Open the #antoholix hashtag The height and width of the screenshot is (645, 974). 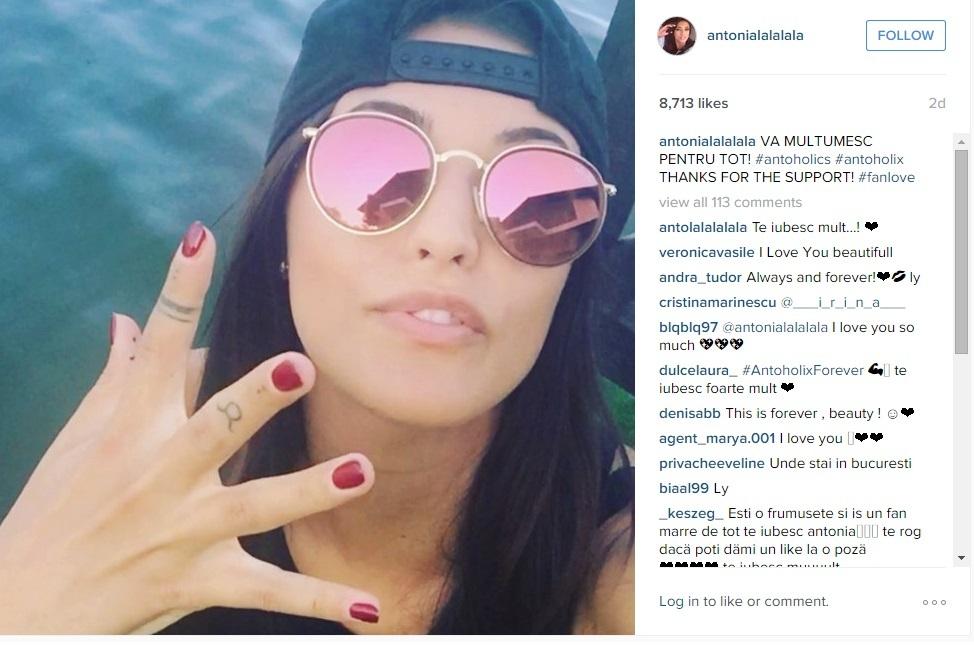click(869, 159)
